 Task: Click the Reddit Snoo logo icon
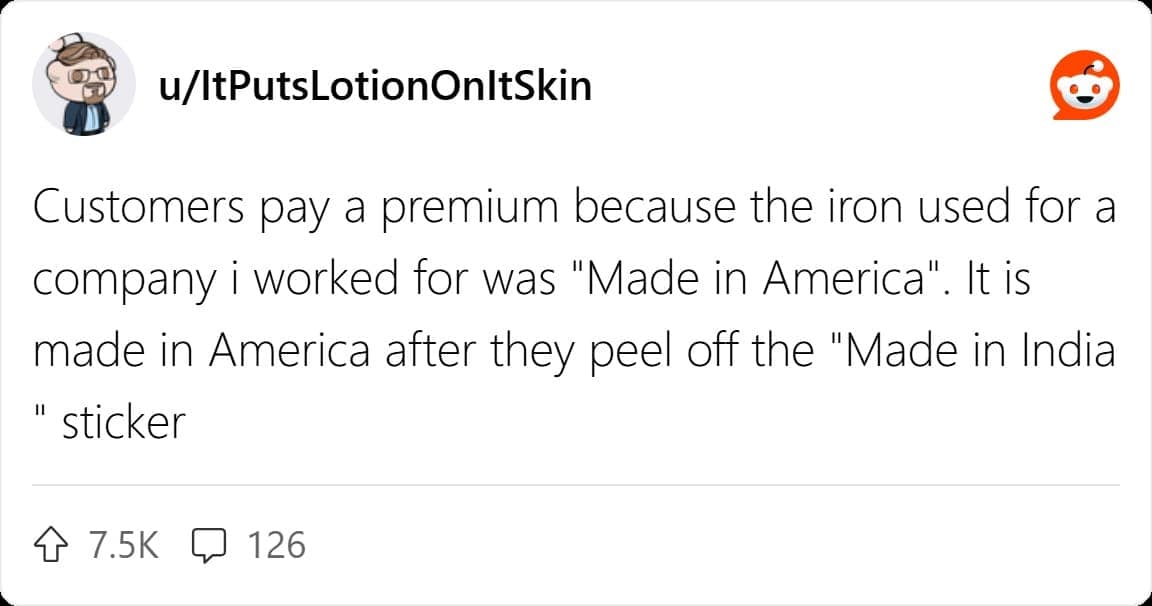[x=1083, y=87]
